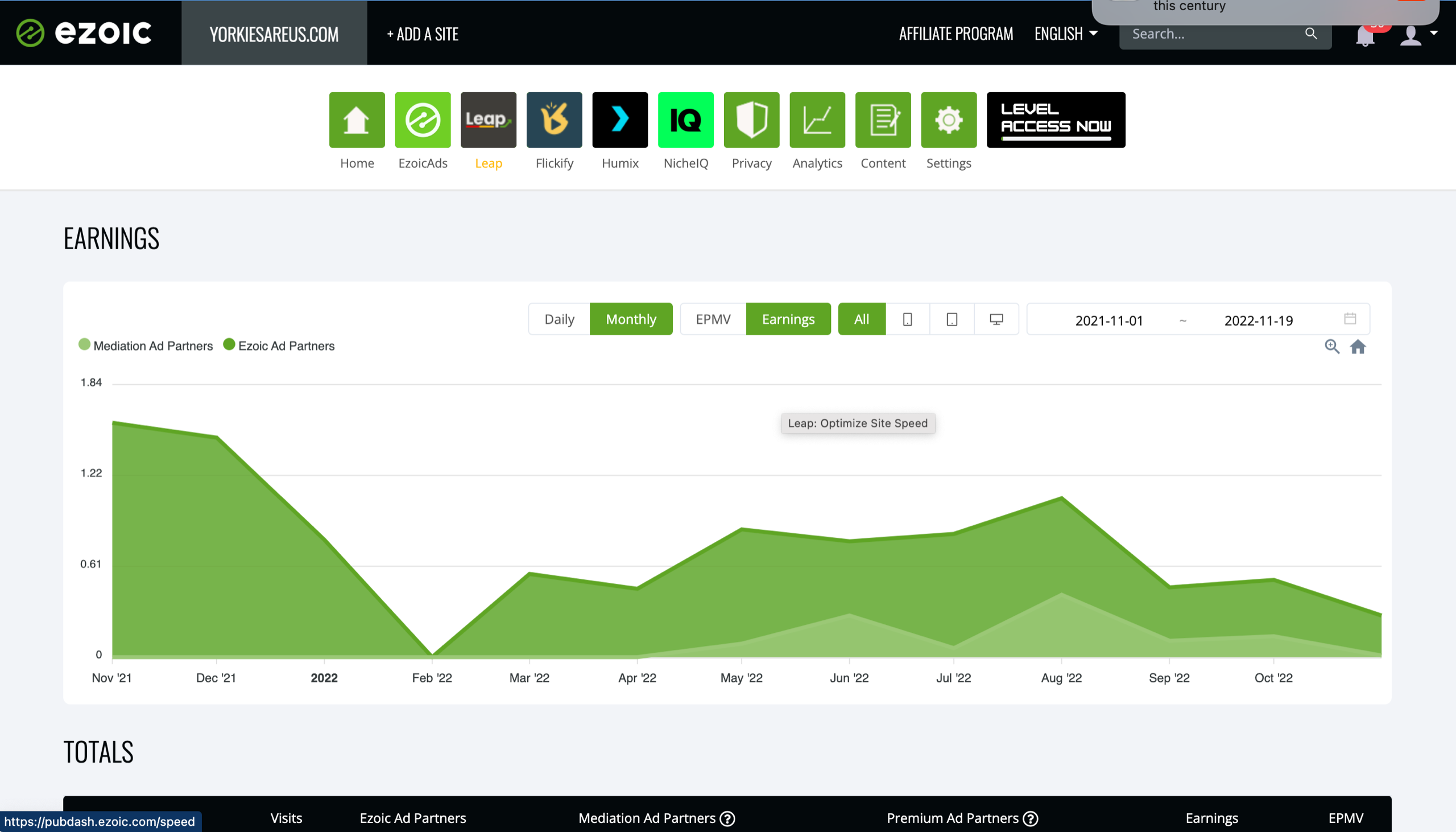Open the Privacy shield icon
Image resolution: width=1456 pixels, height=832 pixels.
[751, 120]
